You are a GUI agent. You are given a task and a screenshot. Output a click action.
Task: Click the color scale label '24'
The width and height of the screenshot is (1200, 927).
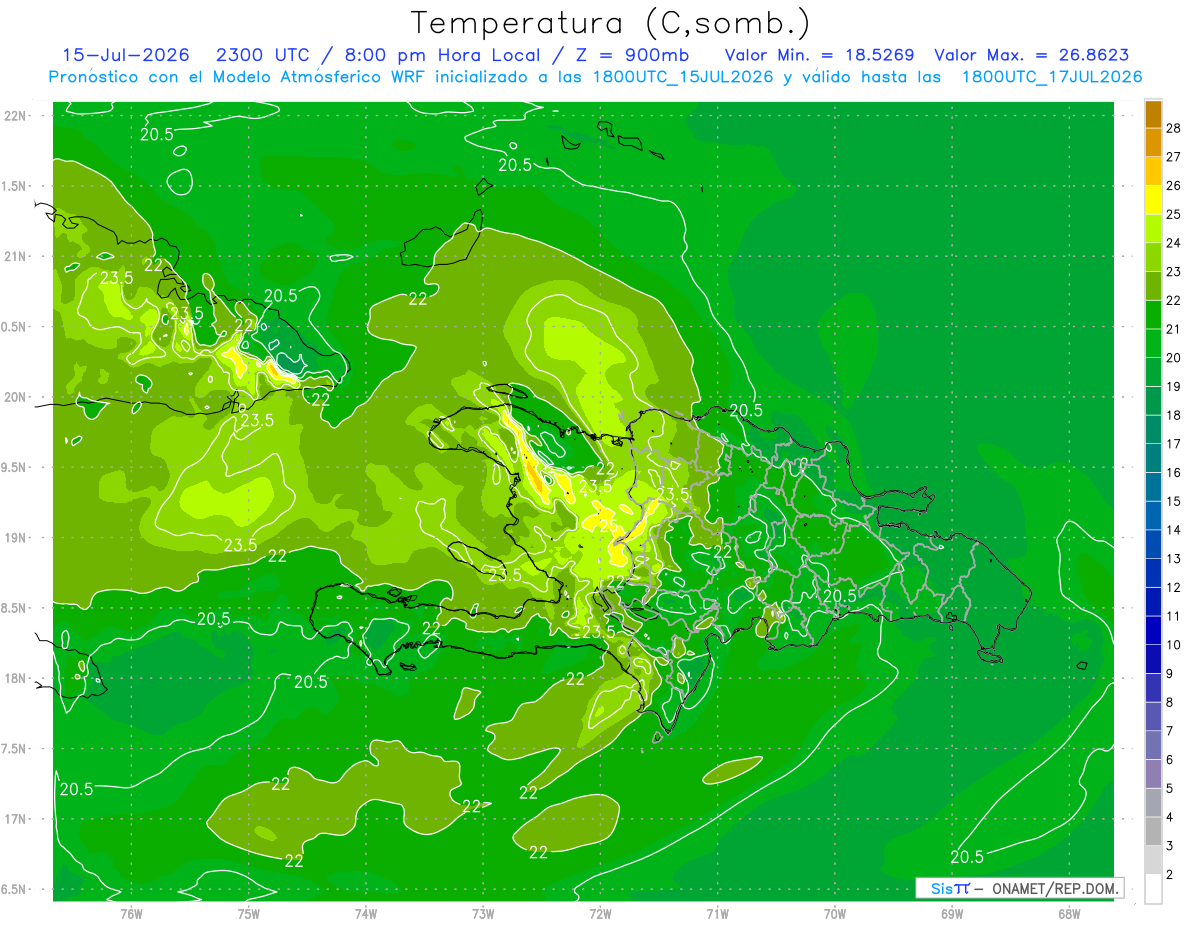click(x=1173, y=243)
